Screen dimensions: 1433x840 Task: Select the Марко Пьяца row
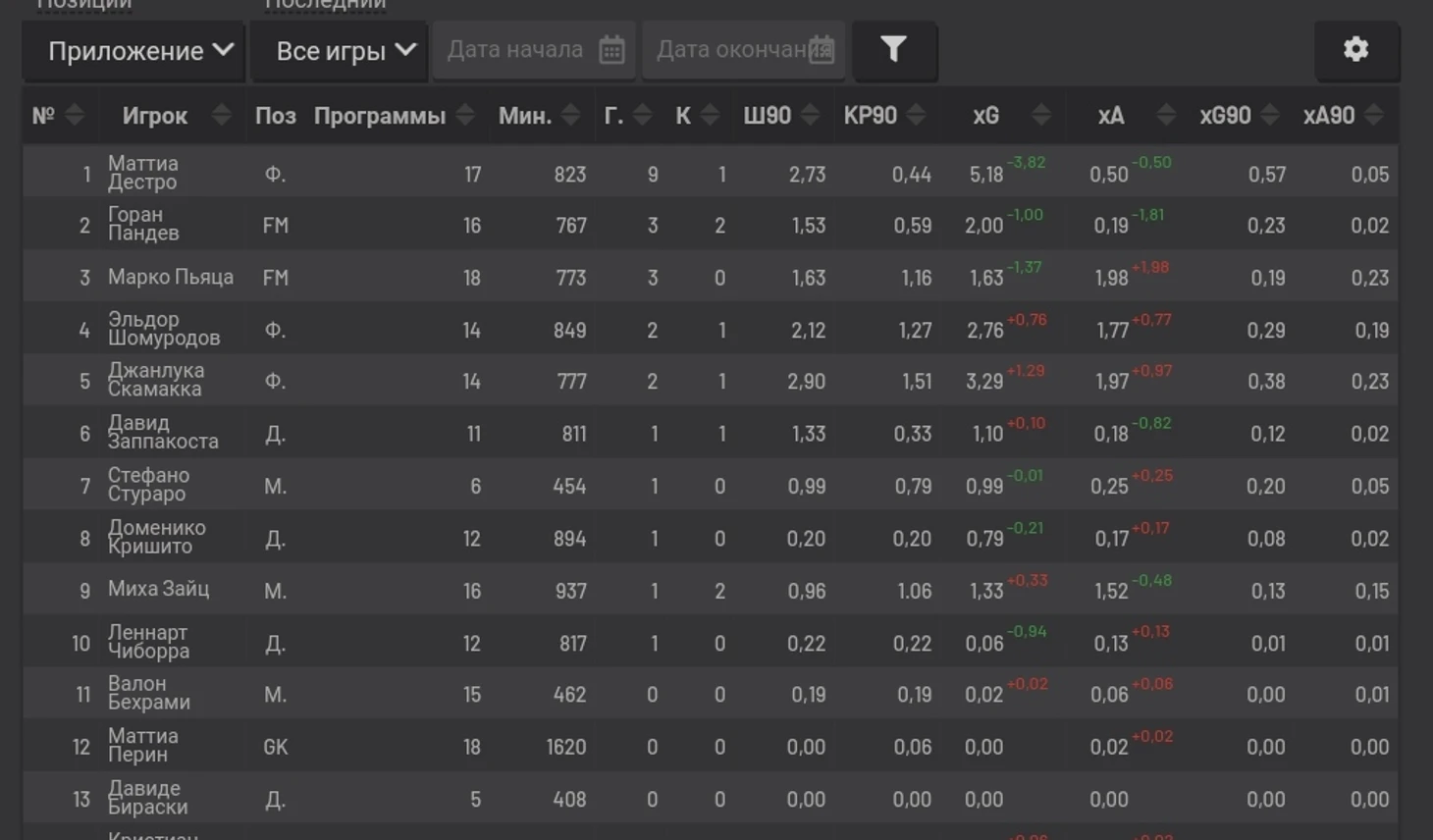coord(711,278)
